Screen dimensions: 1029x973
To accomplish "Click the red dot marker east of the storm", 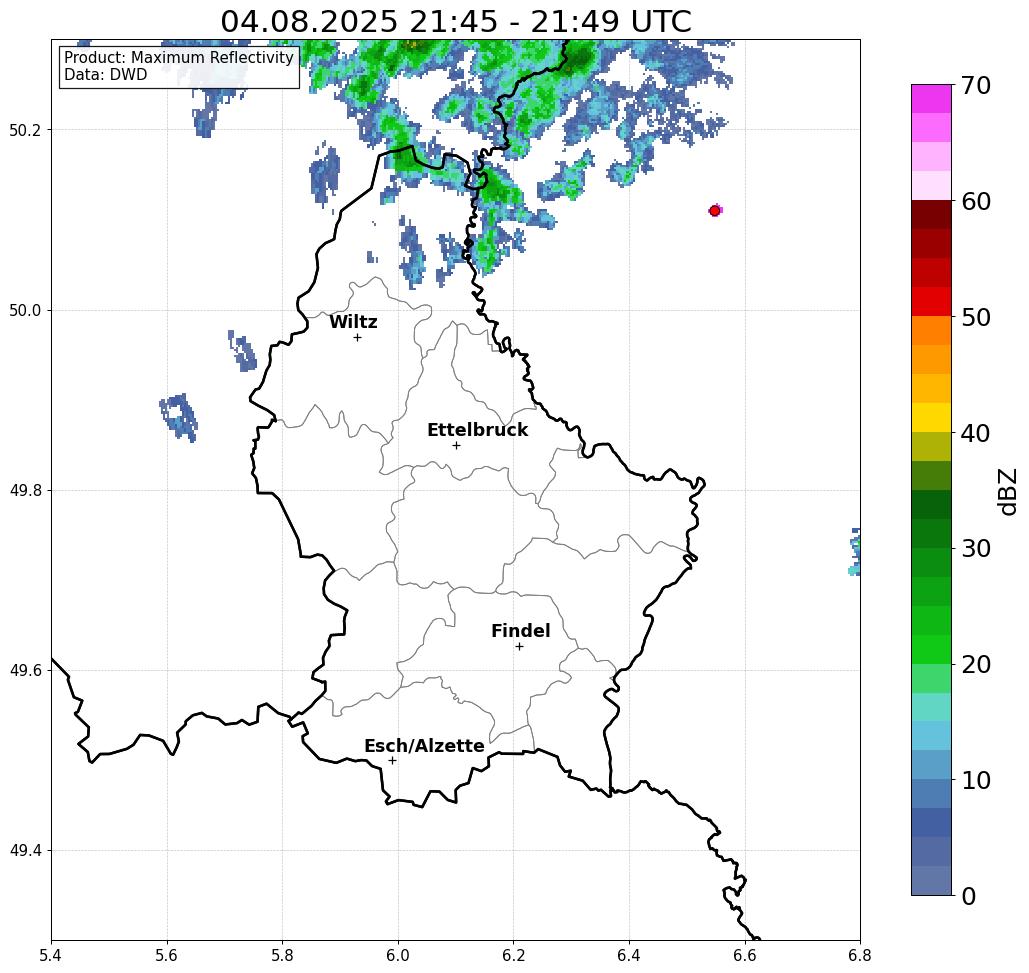I will tap(715, 211).
